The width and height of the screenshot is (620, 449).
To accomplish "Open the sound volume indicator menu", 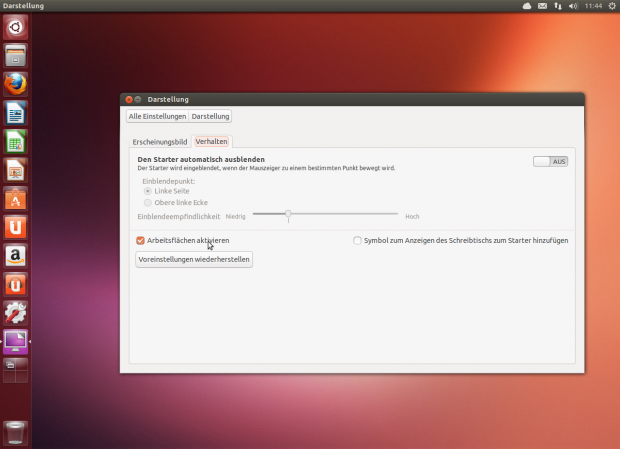I will [x=573, y=6].
